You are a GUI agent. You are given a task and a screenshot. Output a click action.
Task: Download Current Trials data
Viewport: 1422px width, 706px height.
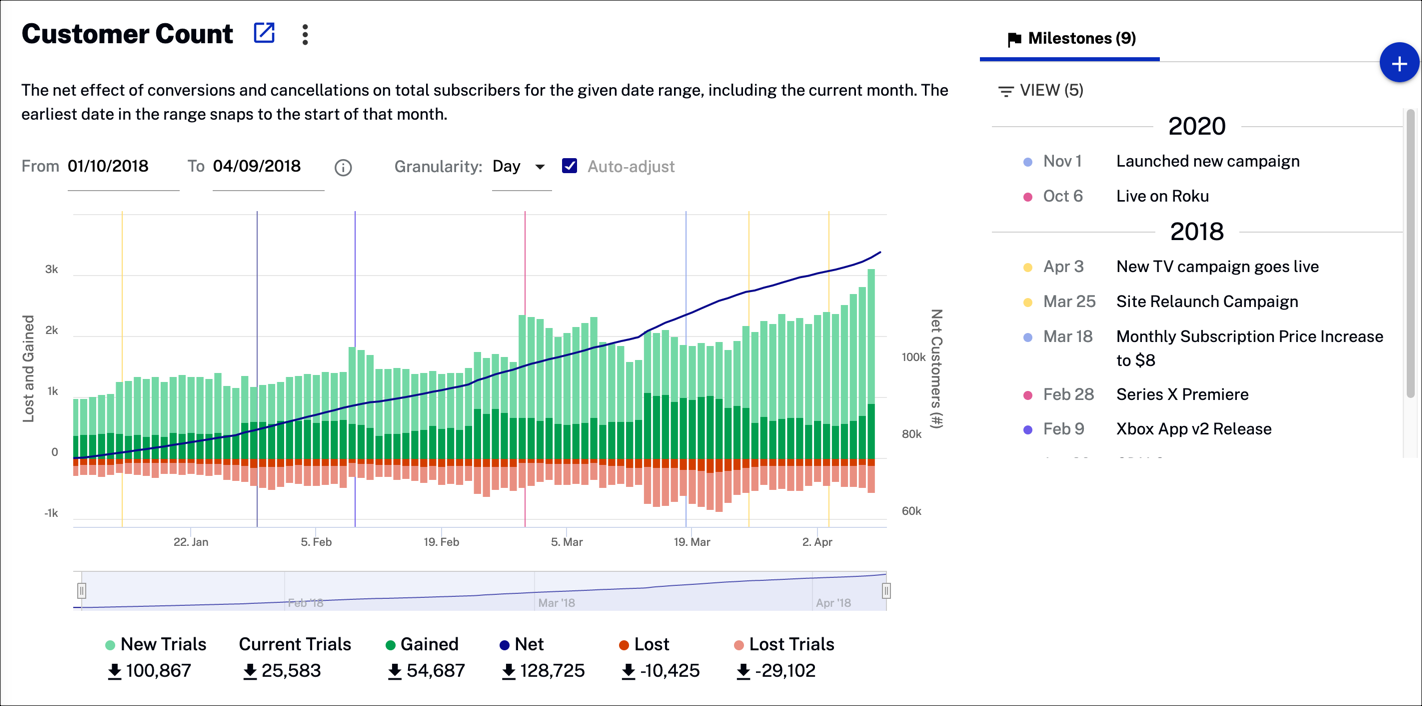[x=250, y=671]
